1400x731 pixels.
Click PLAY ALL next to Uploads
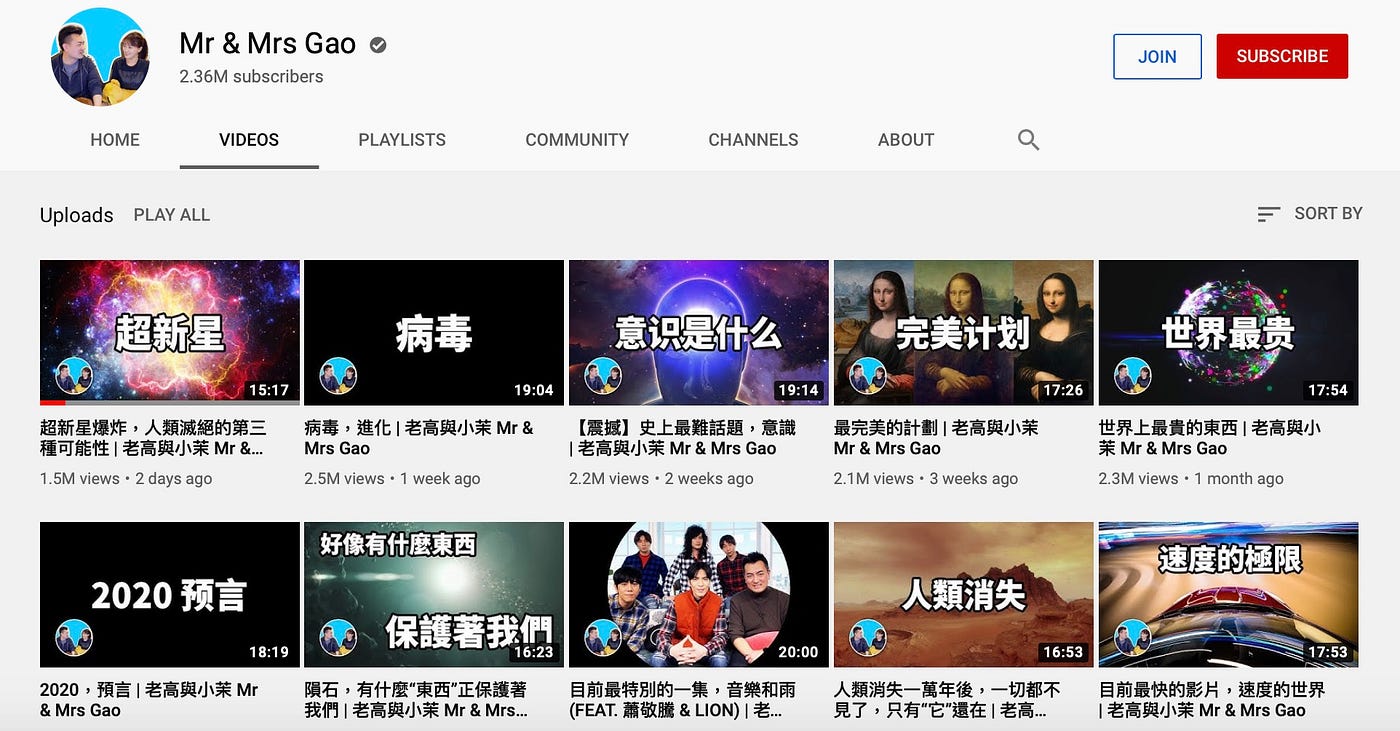(x=172, y=215)
